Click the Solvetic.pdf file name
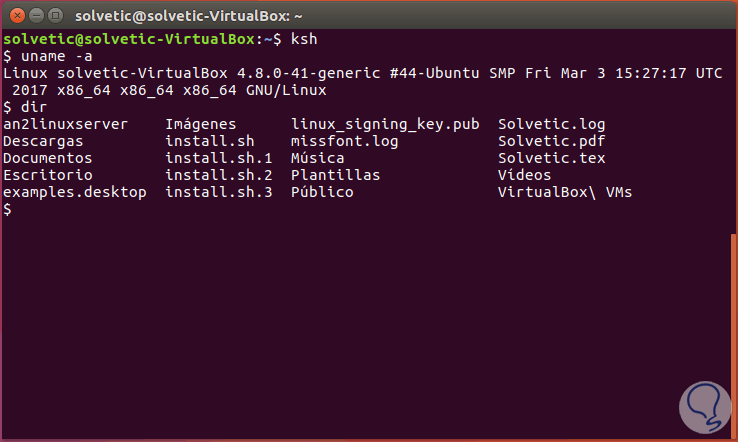This screenshot has width=738, height=442. pyautogui.click(x=551, y=141)
